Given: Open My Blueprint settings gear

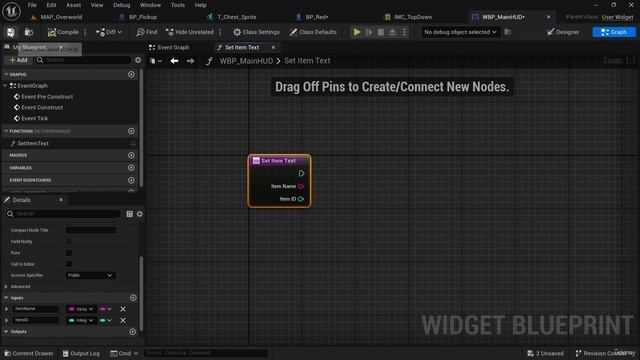Looking at the screenshot, I should (138, 60).
